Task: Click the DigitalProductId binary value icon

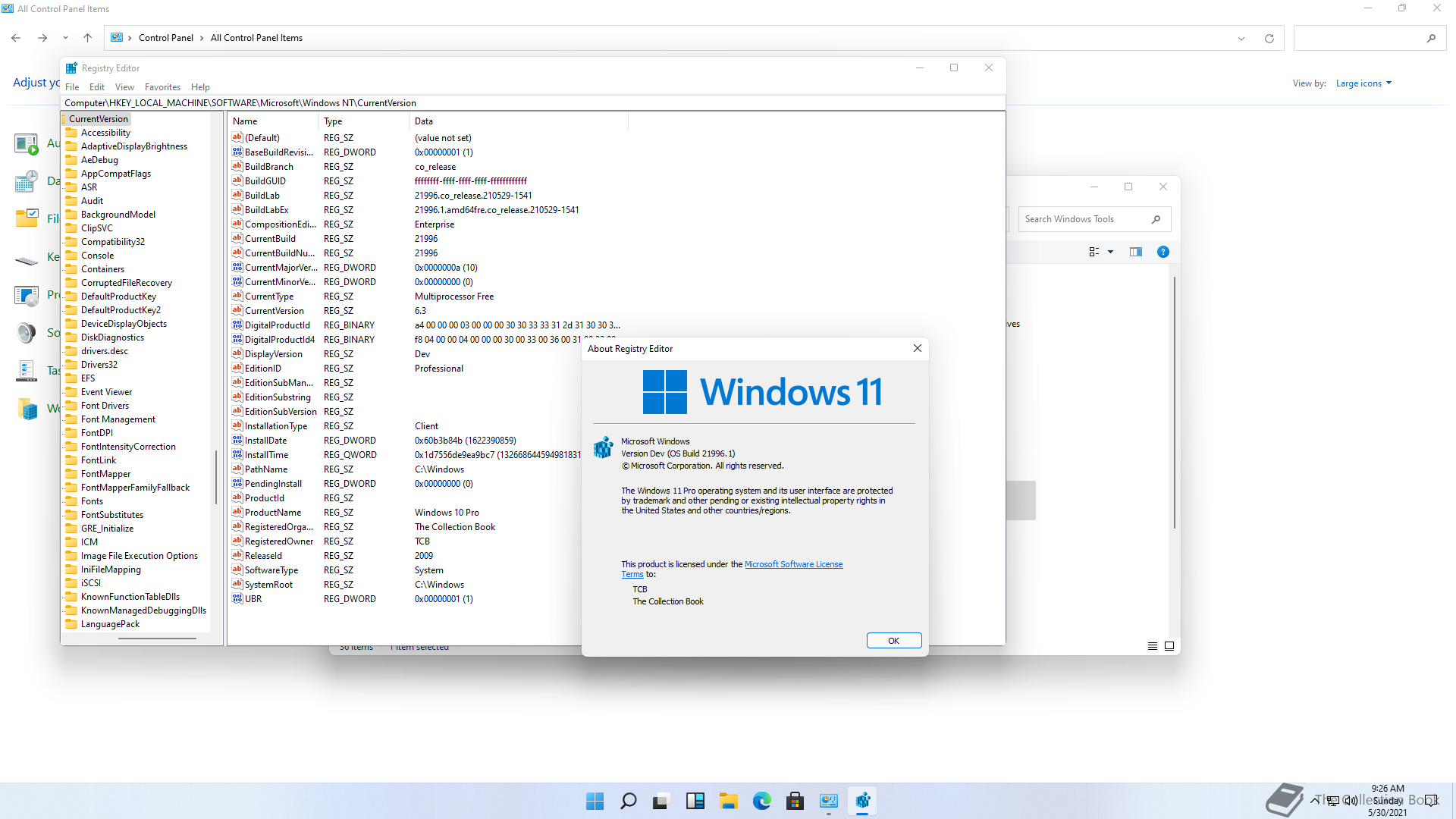Action: click(237, 325)
